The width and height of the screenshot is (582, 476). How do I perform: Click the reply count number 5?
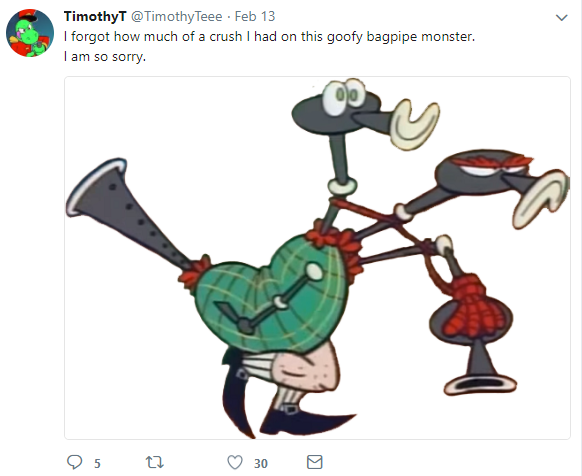(x=97, y=463)
